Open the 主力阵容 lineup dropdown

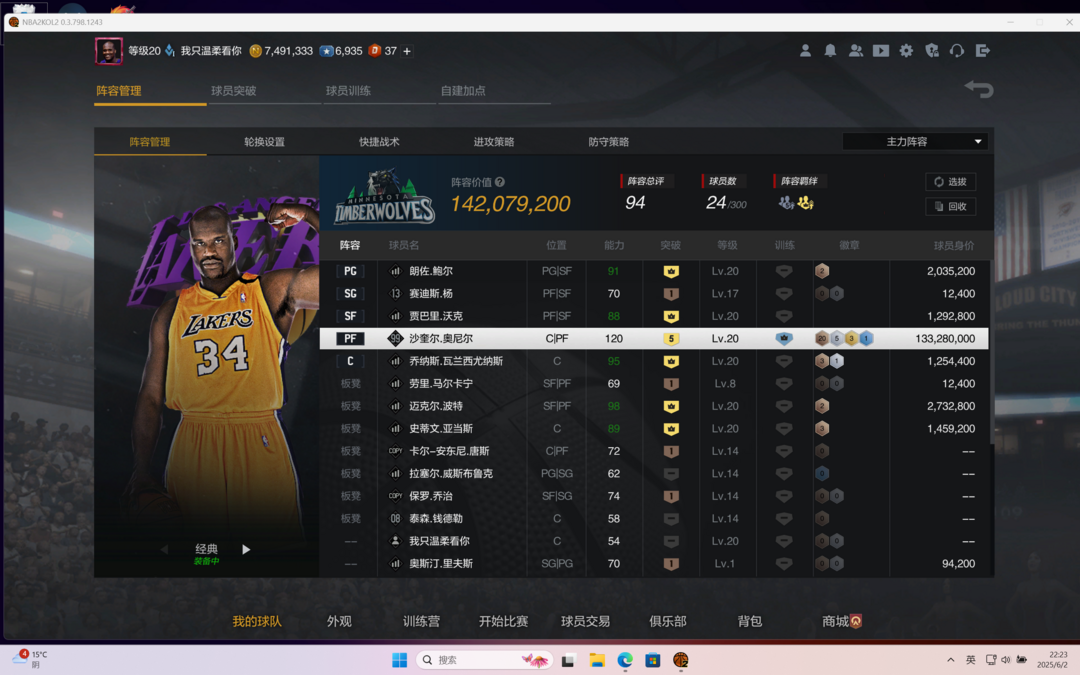tap(915, 141)
